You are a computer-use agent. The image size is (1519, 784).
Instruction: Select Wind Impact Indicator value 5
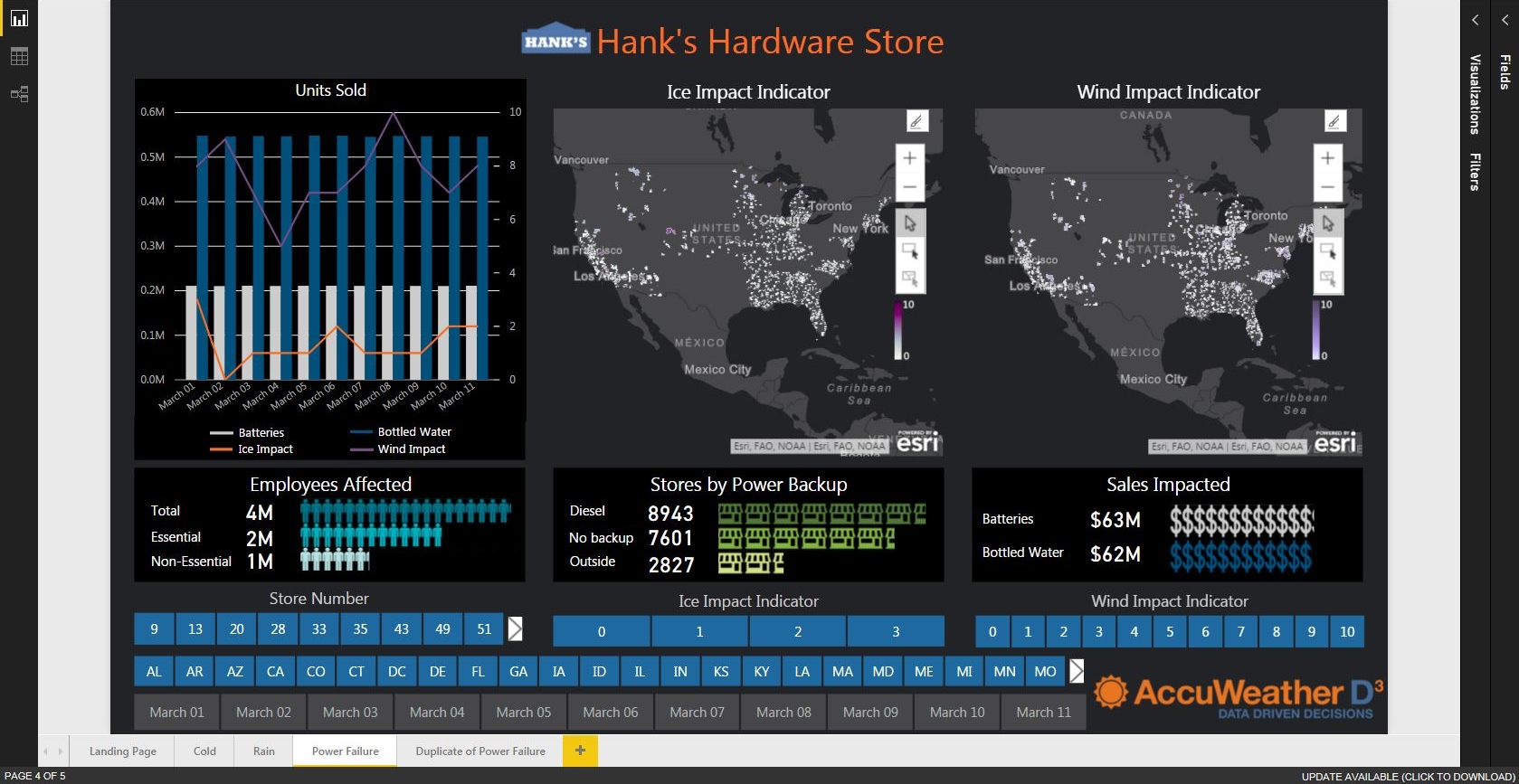(1170, 631)
